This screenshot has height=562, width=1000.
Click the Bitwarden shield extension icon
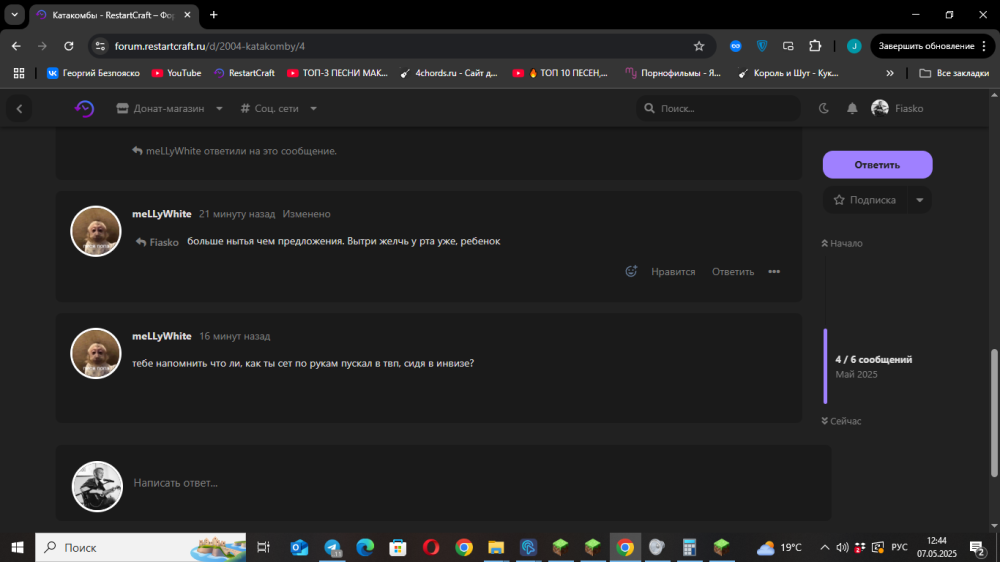coord(761,46)
